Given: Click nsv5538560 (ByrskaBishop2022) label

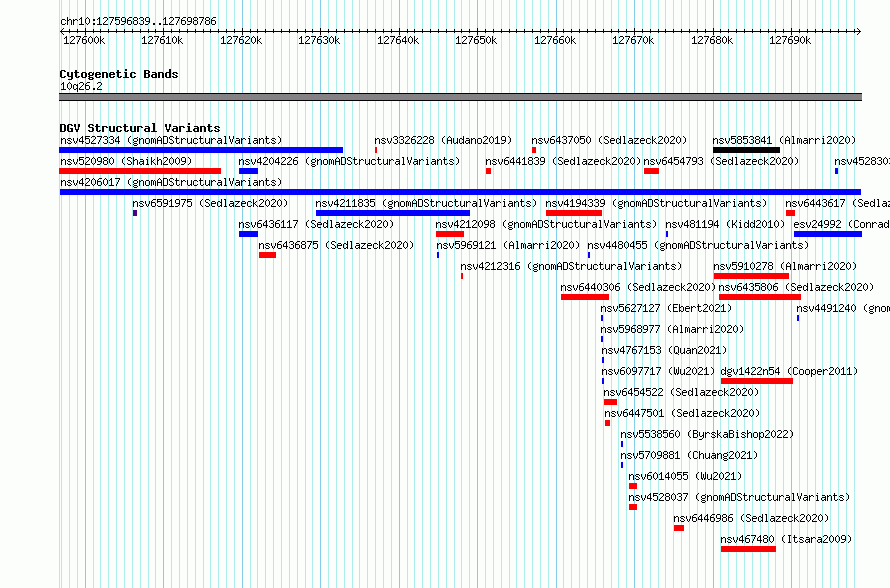Looking at the screenshot, I should [707, 434].
